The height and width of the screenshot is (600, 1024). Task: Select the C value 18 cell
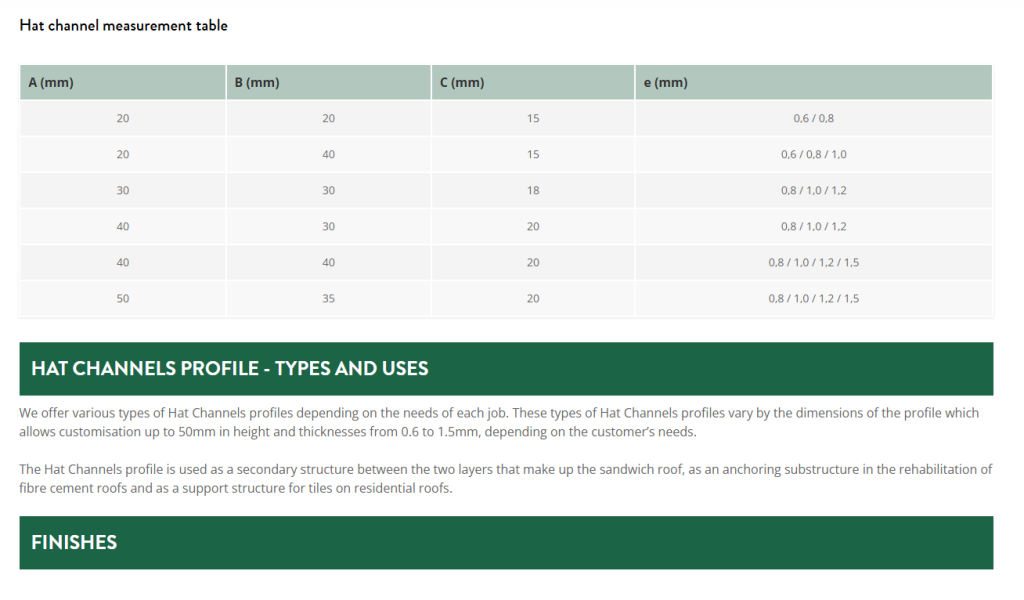click(533, 190)
